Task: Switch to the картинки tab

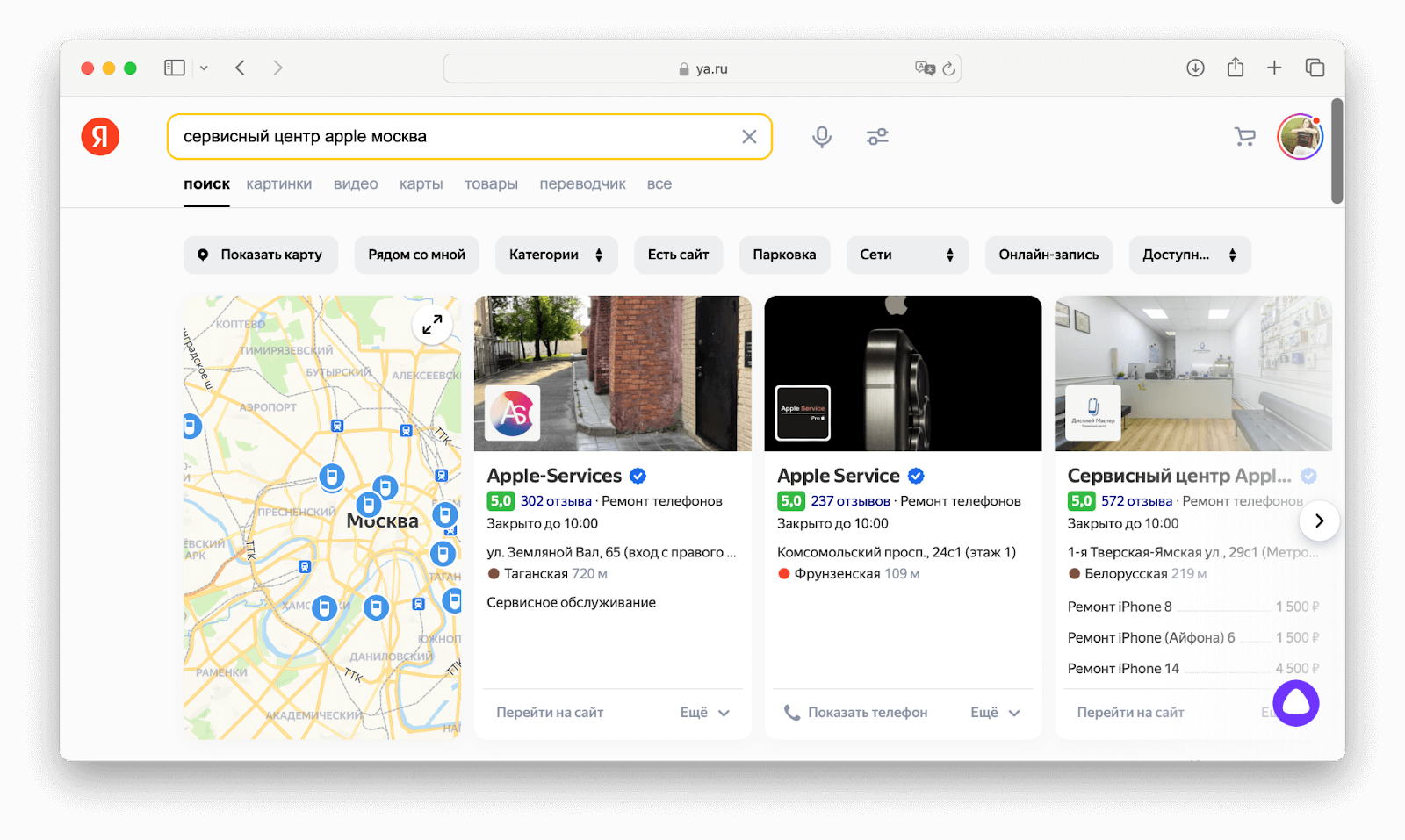Action: (x=279, y=184)
